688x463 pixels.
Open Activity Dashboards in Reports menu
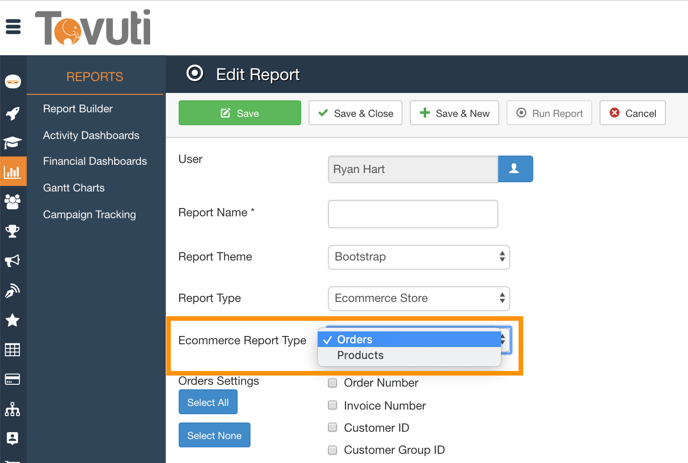click(x=91, y=135)
